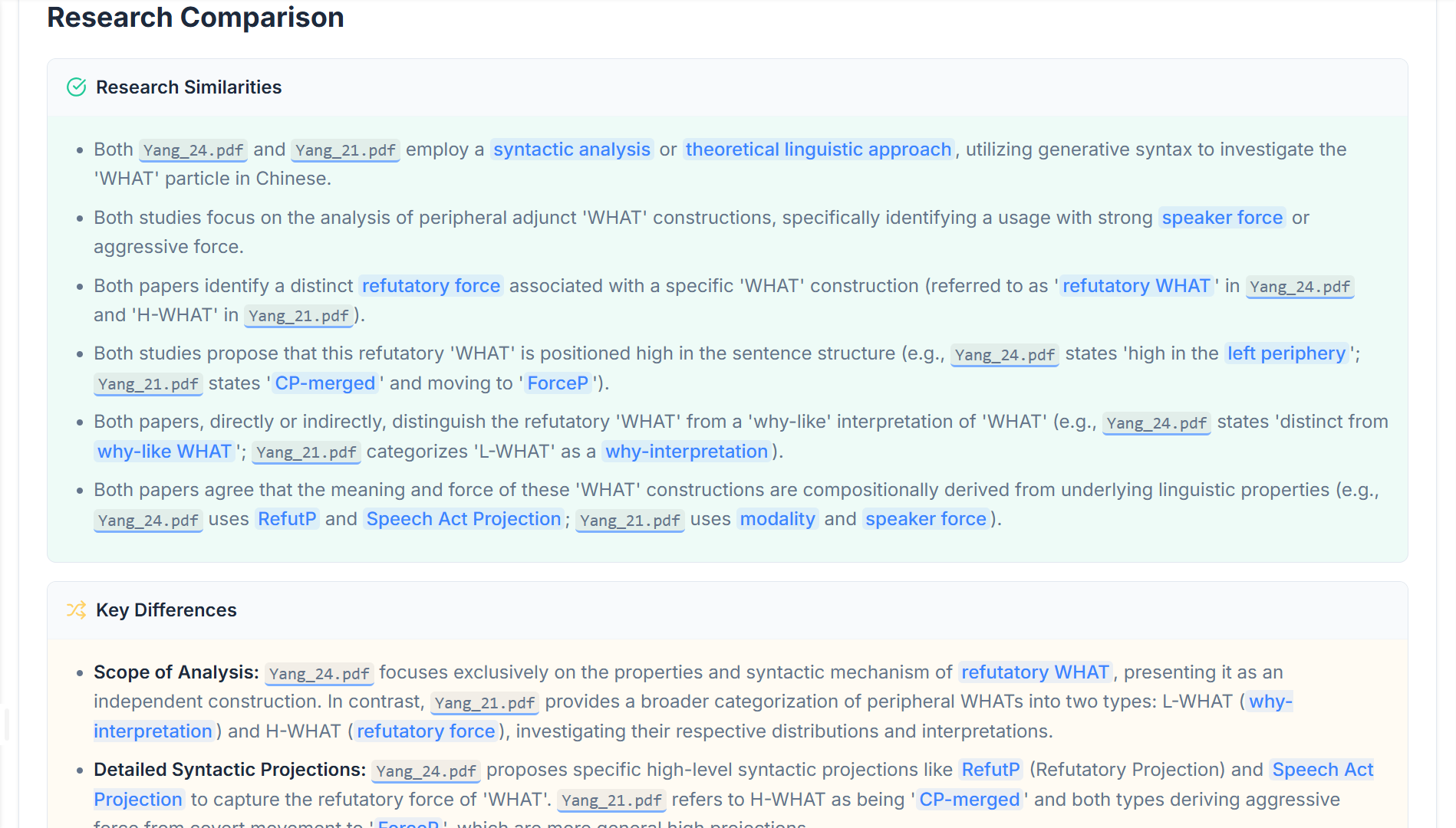This screenshot has width=1456, height=828.
Task: Click 'Speech Act Projection' in Similarities
Action: click(463, 519)
